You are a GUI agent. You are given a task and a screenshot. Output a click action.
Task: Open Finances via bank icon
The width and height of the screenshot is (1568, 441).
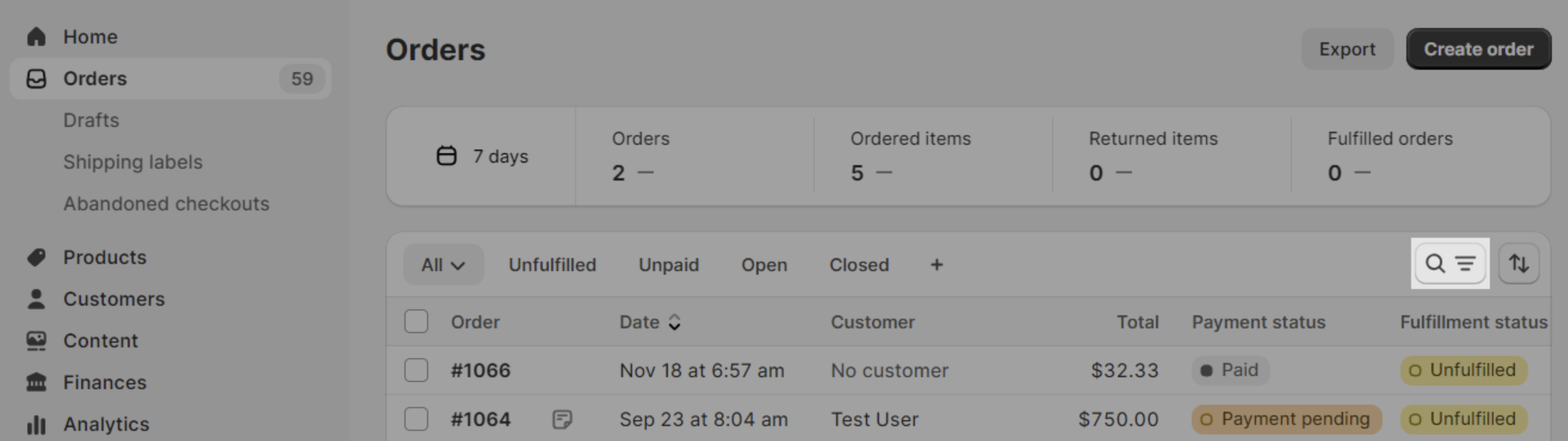[36, 382]
